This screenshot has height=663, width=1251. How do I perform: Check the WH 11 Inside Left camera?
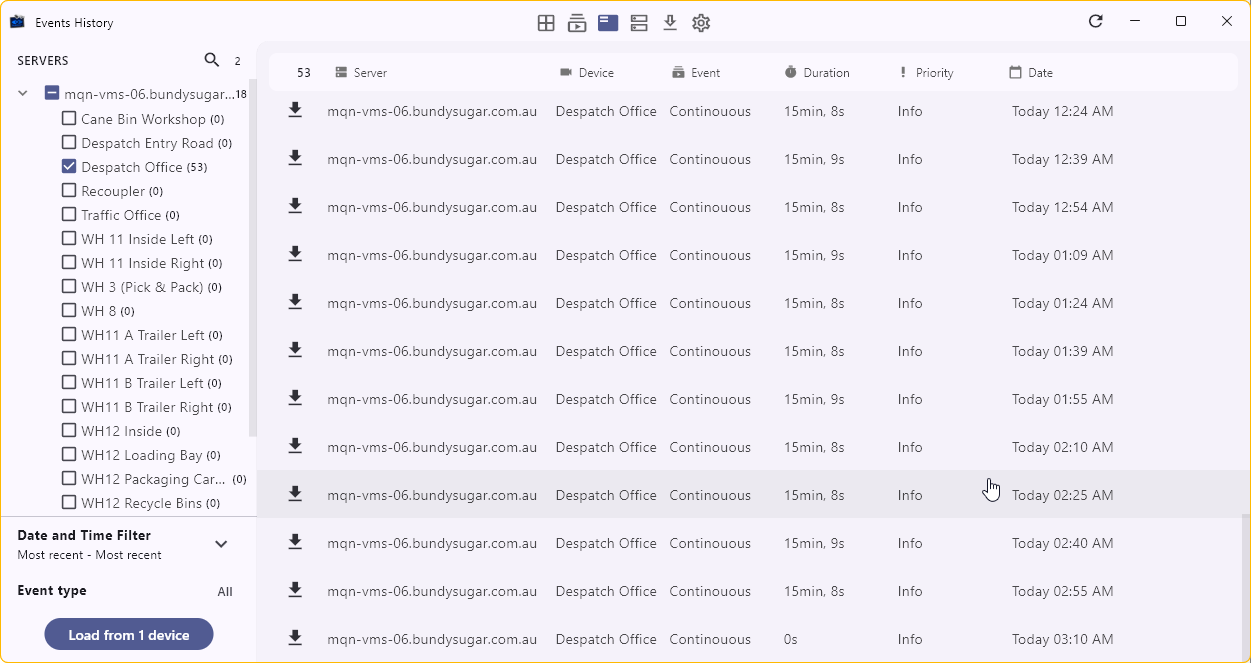tap(69, 238)
